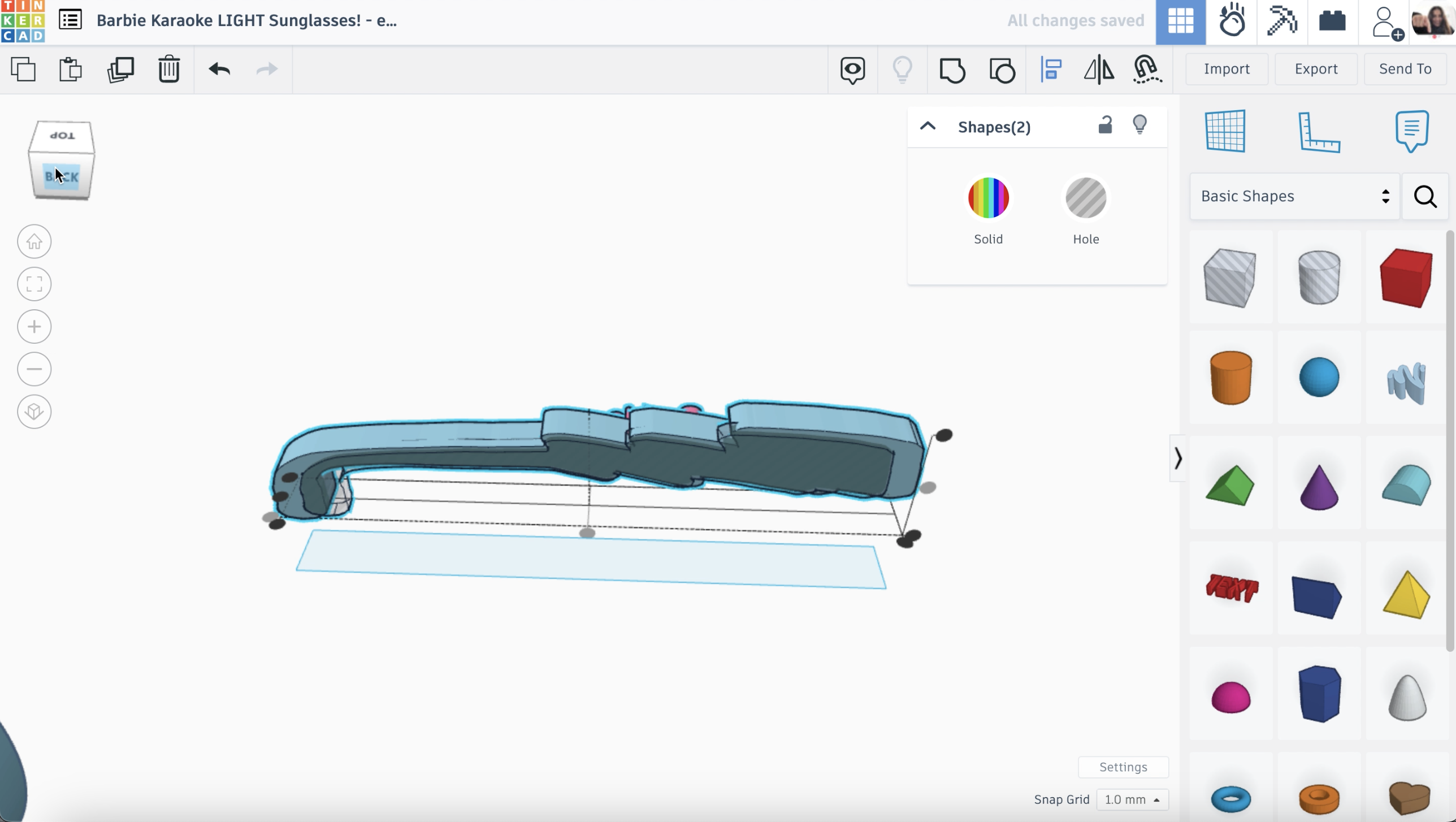Click the Align tool icon

point(1051,70)
